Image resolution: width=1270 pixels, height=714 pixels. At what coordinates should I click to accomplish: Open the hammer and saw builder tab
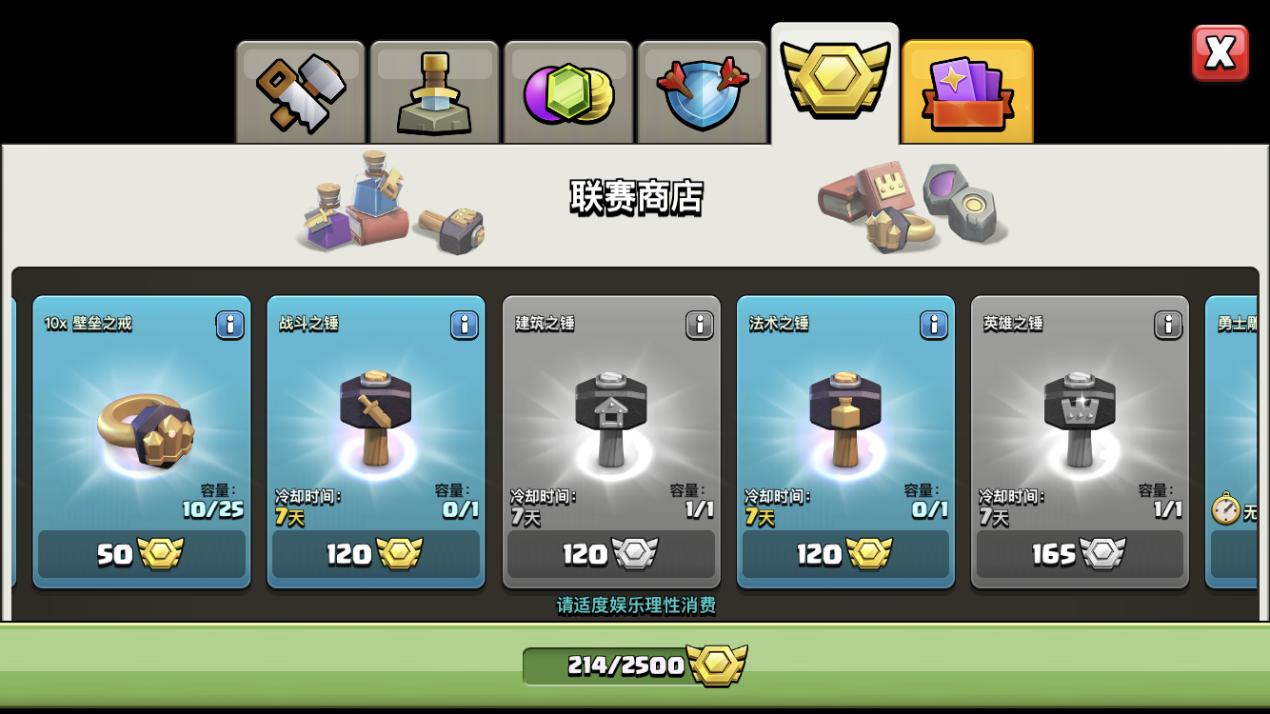[301, 92]
